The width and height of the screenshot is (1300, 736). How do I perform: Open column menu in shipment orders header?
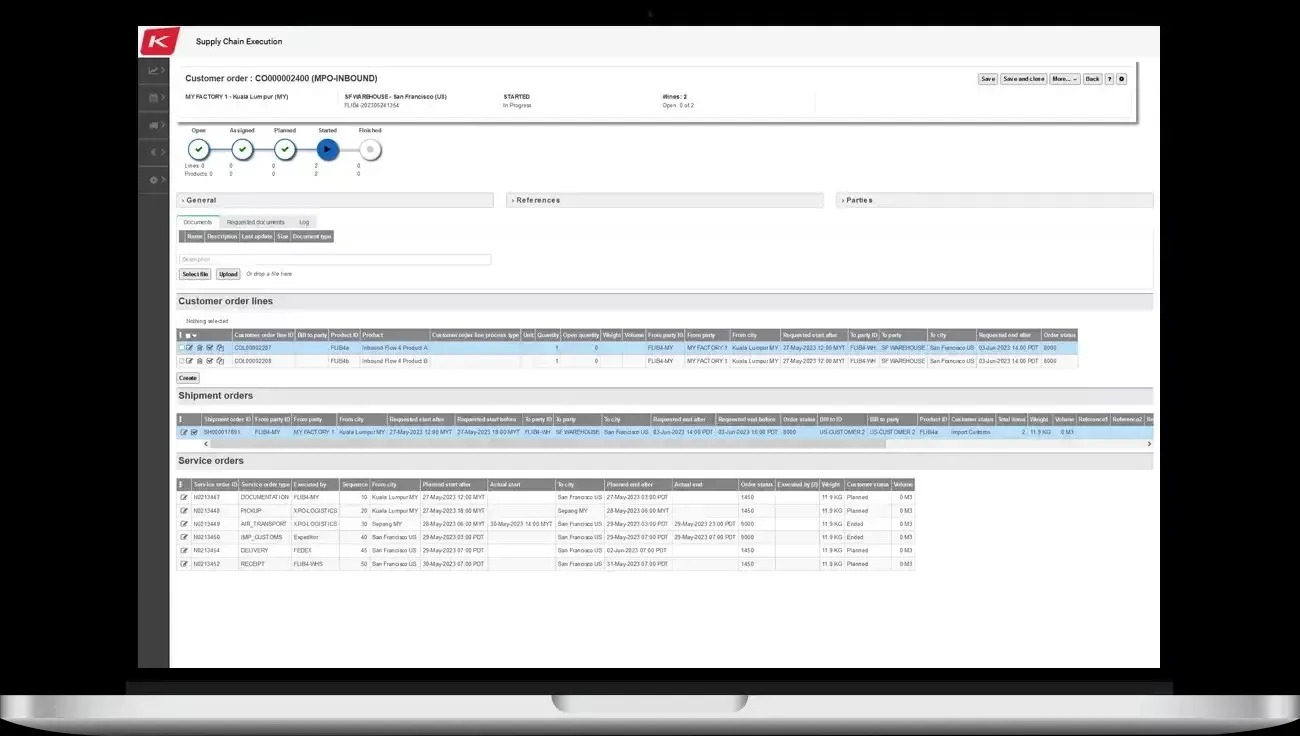coord(181,419)
